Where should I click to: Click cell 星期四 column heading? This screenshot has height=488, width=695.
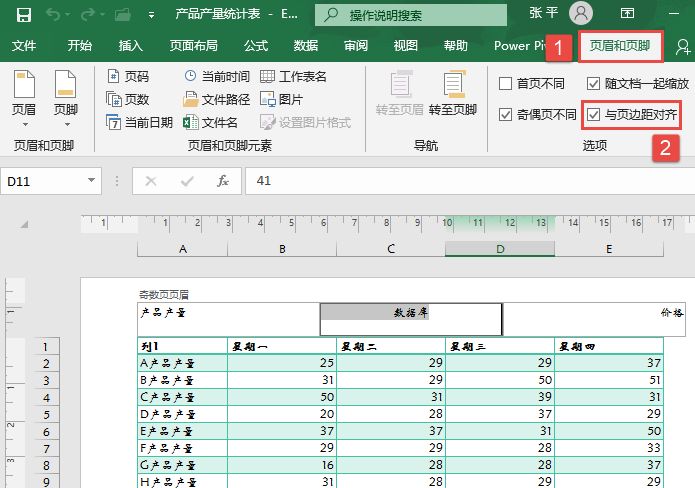click(609, 346)
